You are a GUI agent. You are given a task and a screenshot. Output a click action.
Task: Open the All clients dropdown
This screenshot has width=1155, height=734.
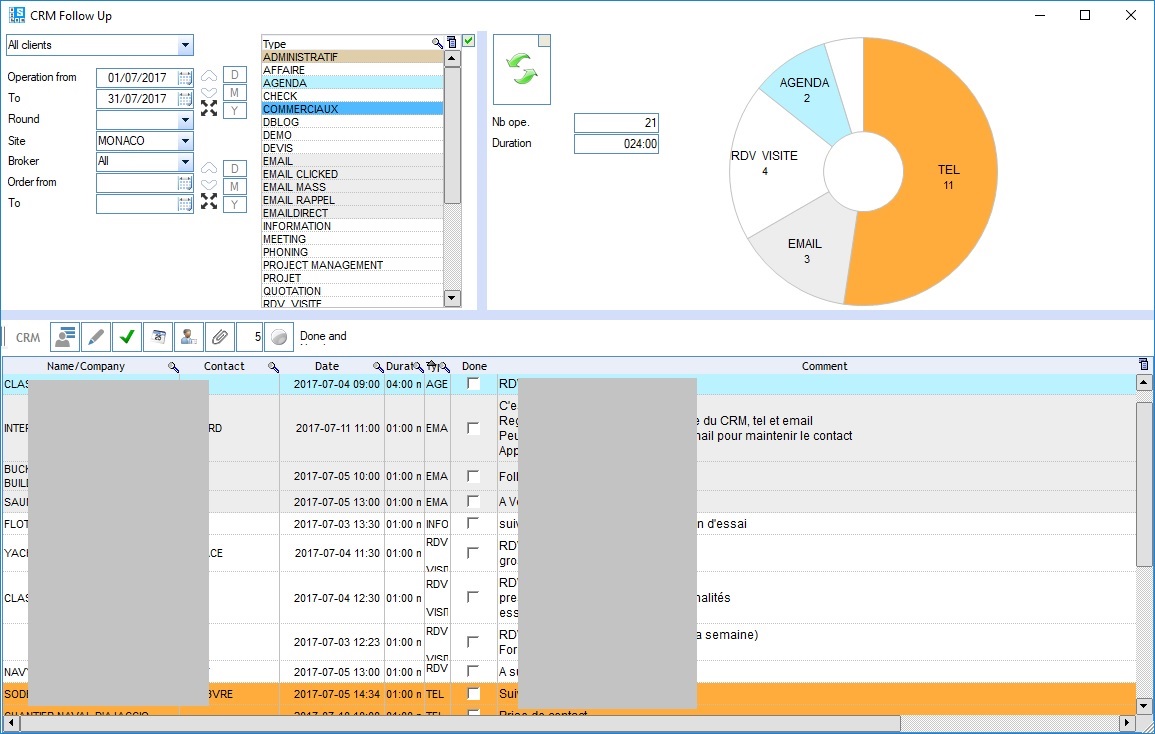coord(184,45)
